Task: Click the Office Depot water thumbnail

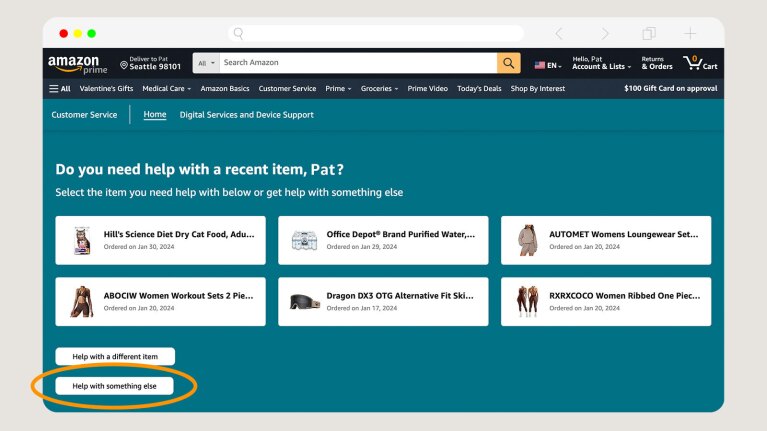Action: point(304,240)
